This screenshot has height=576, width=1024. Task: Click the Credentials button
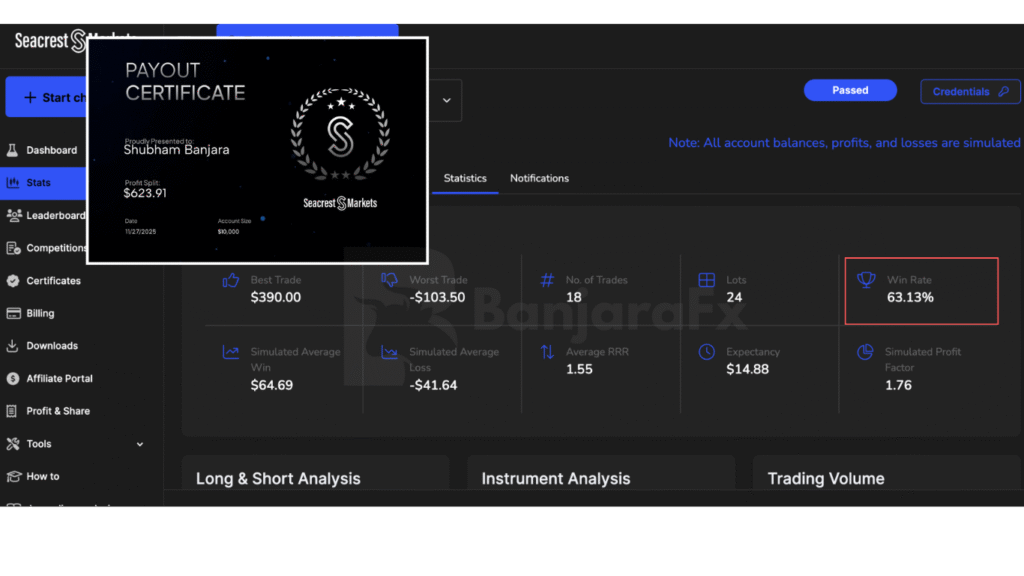tap(969, 91)
